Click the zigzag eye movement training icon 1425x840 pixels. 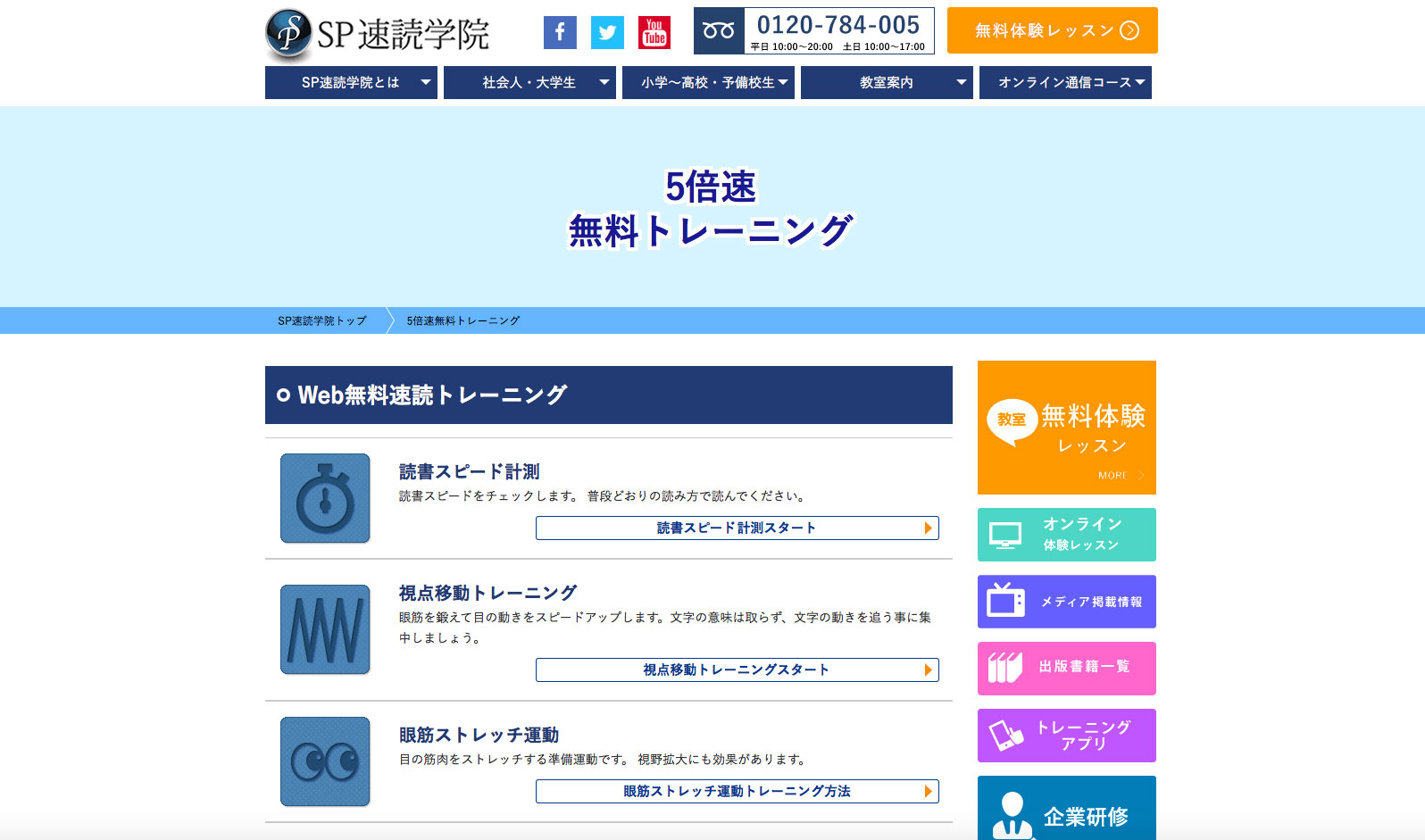(x=325, y=629)
